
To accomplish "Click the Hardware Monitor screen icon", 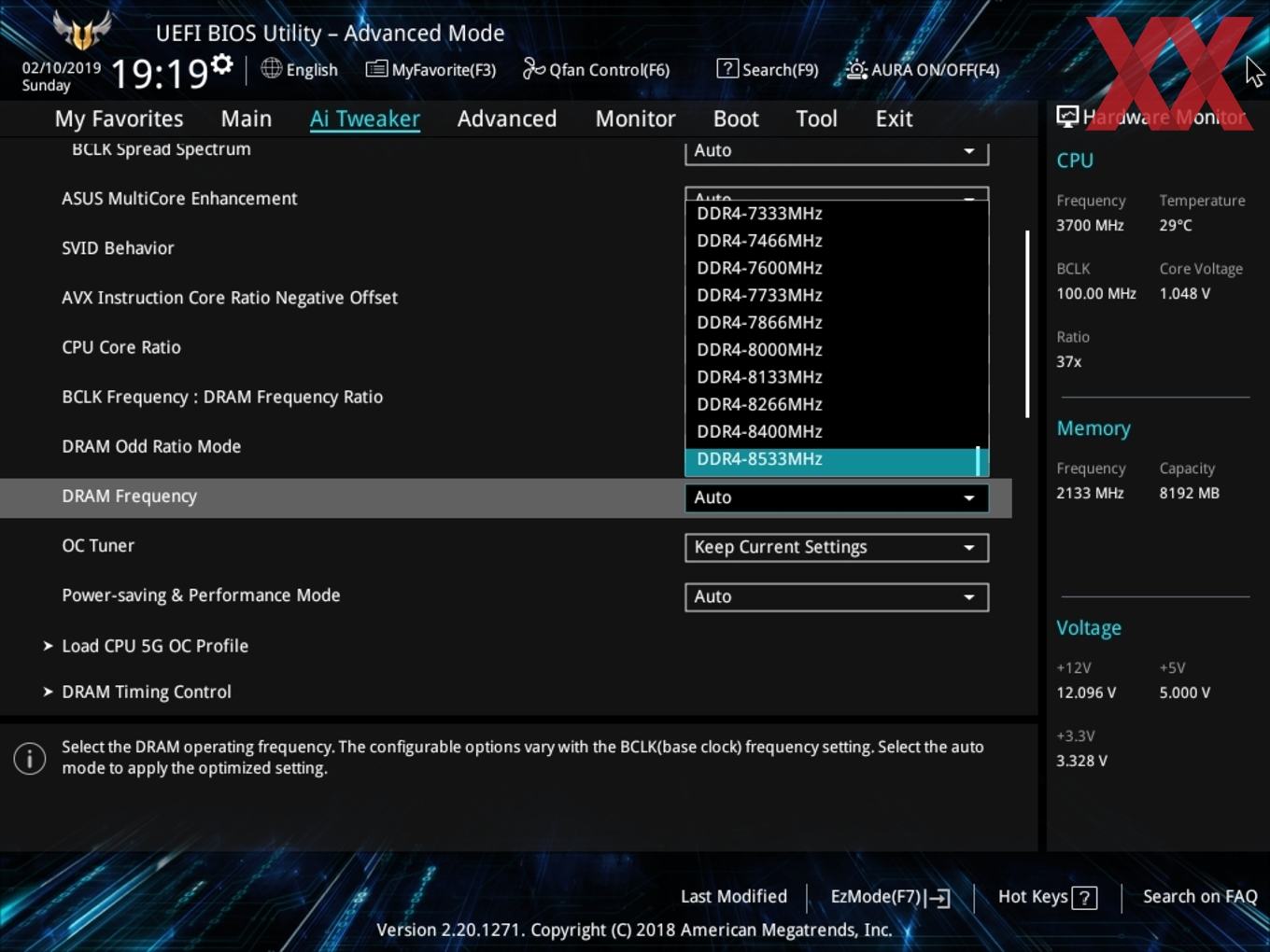I will click(1067, 117).
